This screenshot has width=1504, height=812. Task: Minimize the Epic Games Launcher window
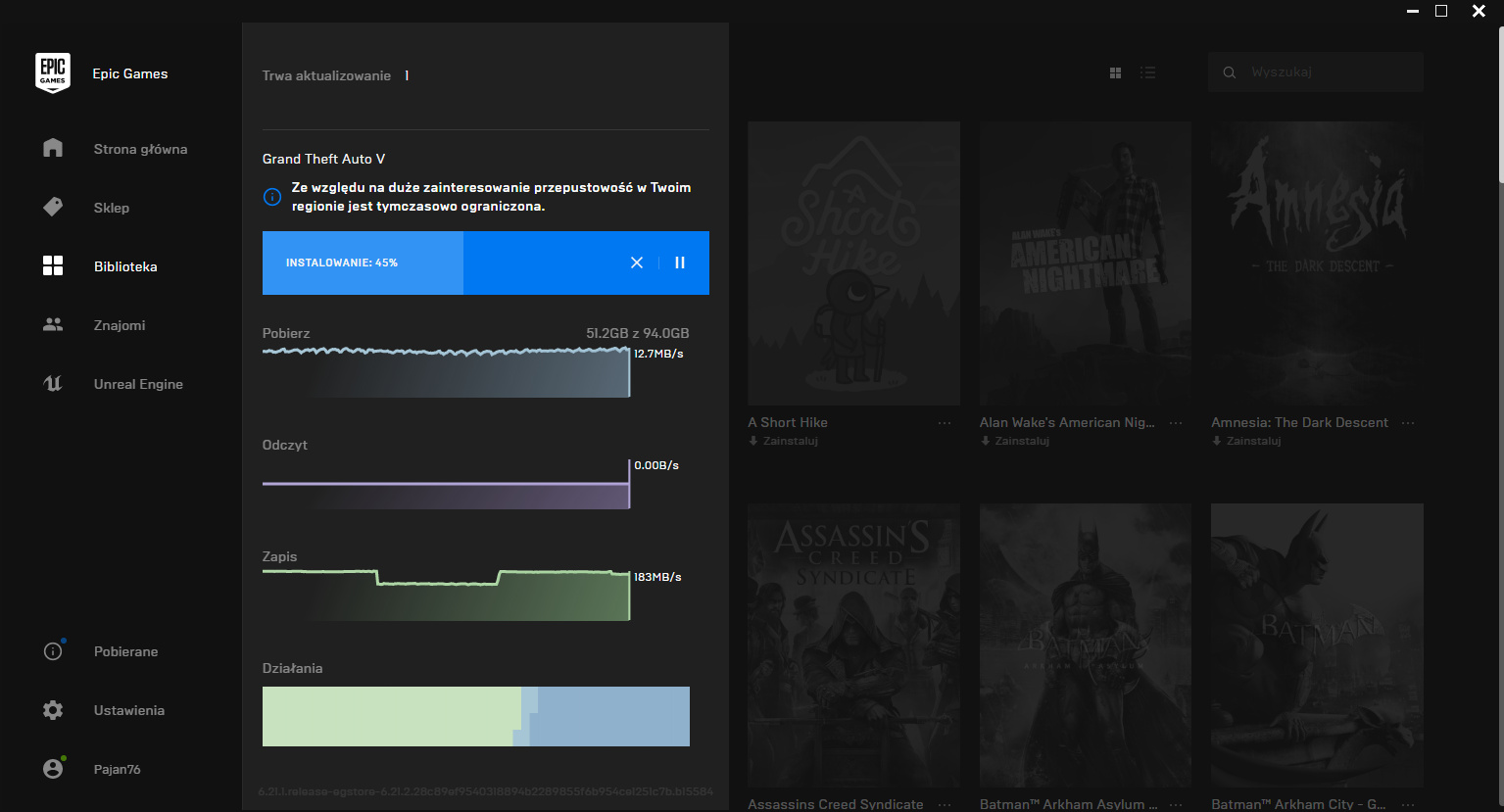1413,11
